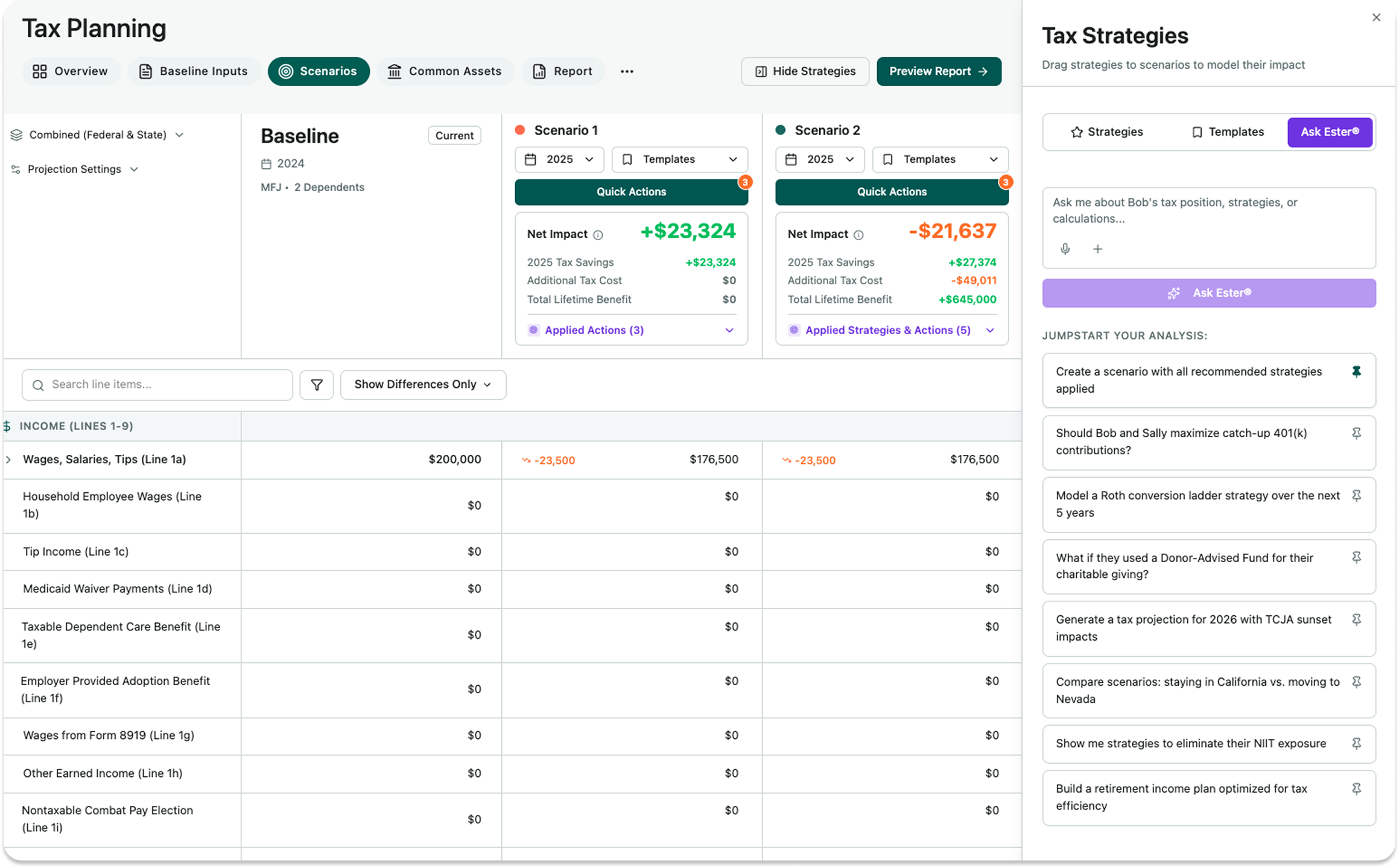Switch to Baseline Inputs tab
Viewport: 1399px width, 868px height.
coord(194,72)
